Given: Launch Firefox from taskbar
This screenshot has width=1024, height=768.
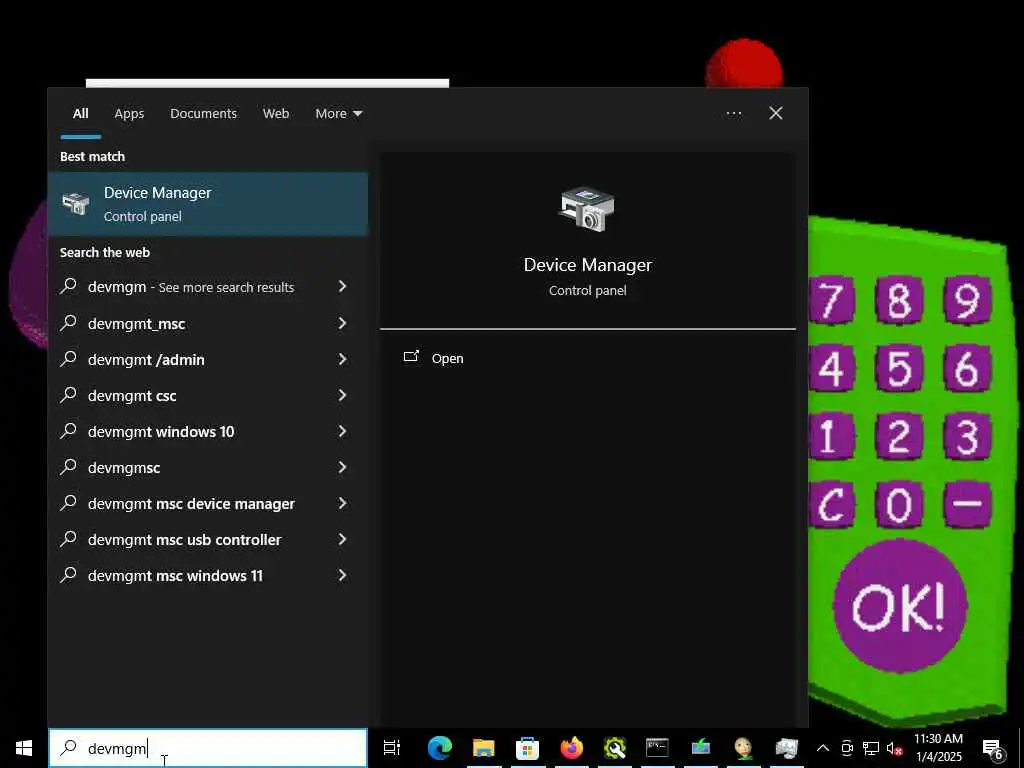Looking at the screenshot, I should click(x=571, y=748).
